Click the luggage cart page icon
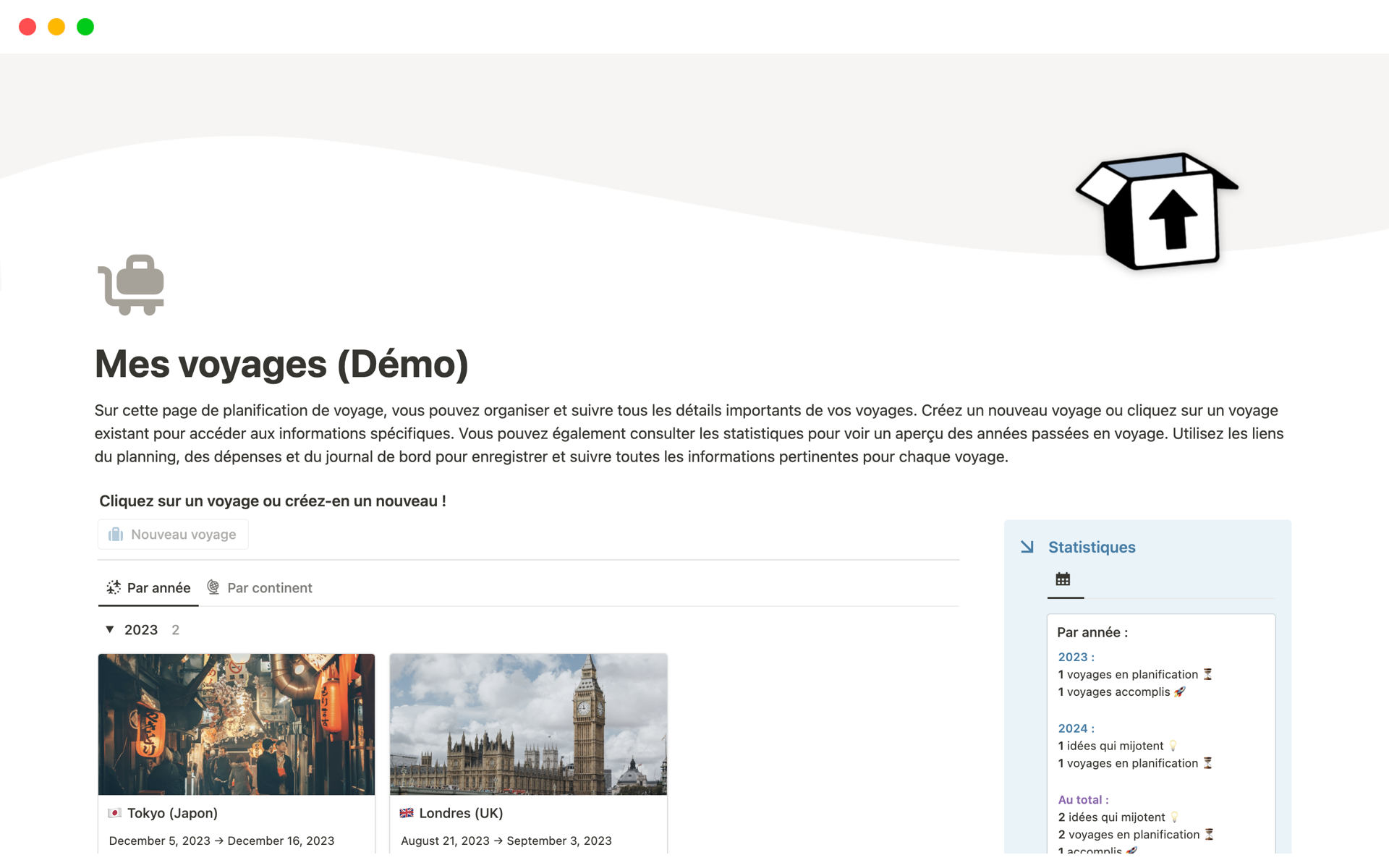The width and height of the screenshot is (1389, 868). pos(132,285)
